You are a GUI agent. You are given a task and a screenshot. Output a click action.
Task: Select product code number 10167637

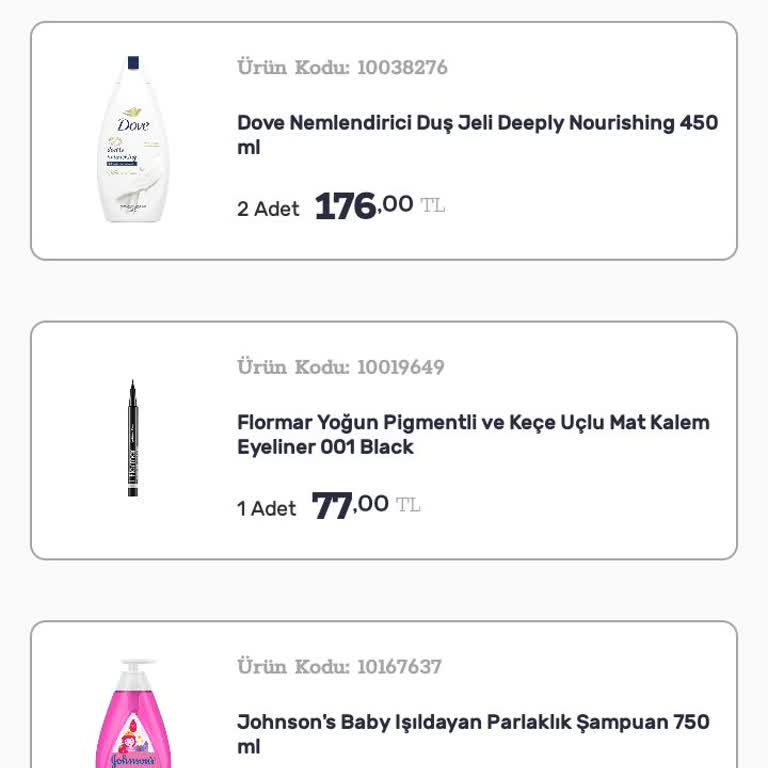point(399,667)
